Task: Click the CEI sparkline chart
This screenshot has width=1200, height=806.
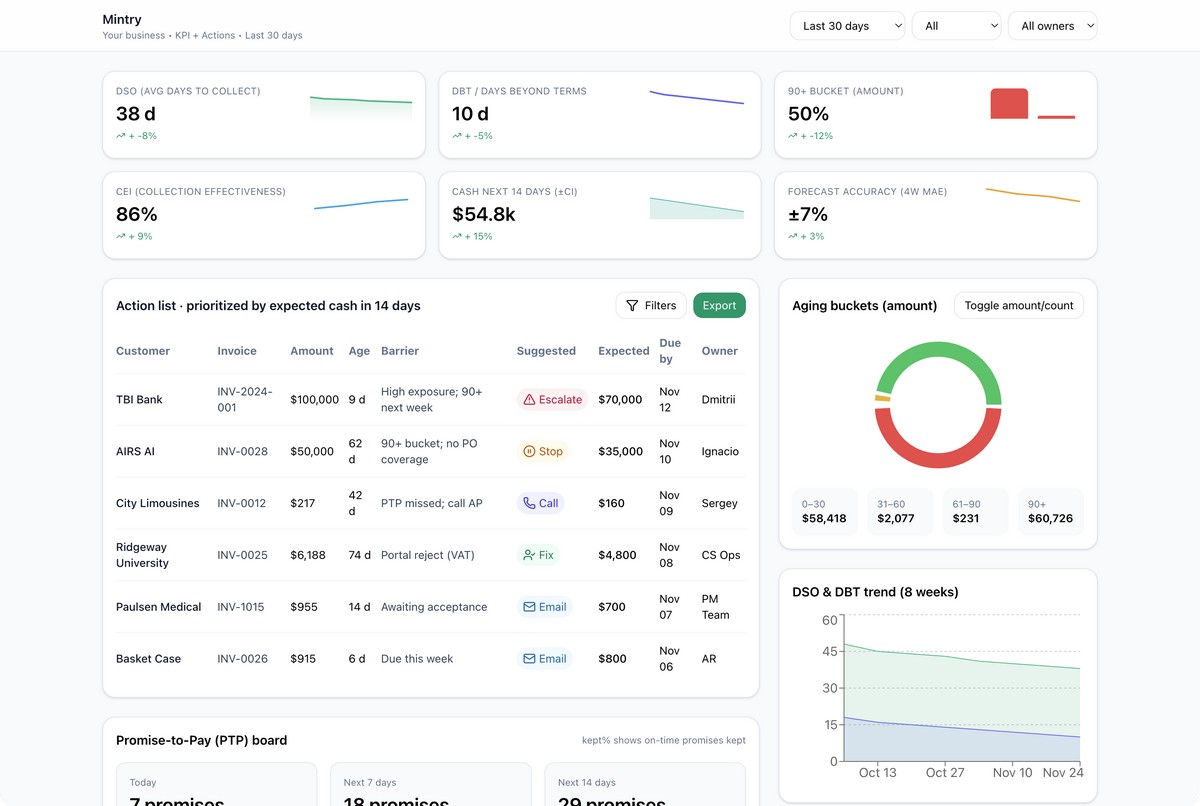Action: coord(361,204)
